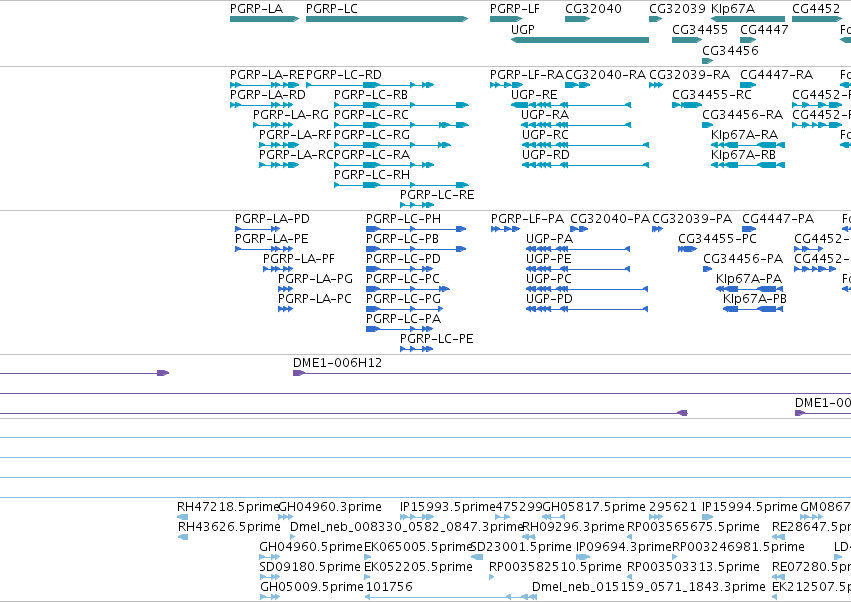Viewport: 851px width, 602px height.
Task: Click EST RH43626.5prime
Action: point(183,537)
